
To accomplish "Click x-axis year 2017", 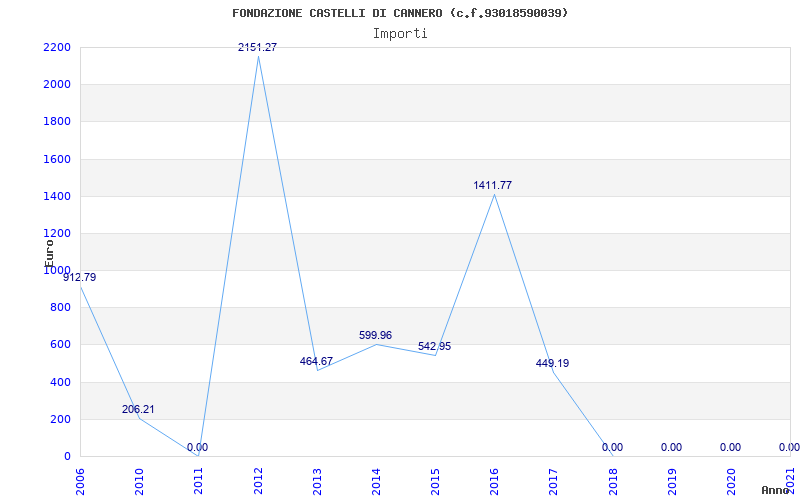I will 554,482.
